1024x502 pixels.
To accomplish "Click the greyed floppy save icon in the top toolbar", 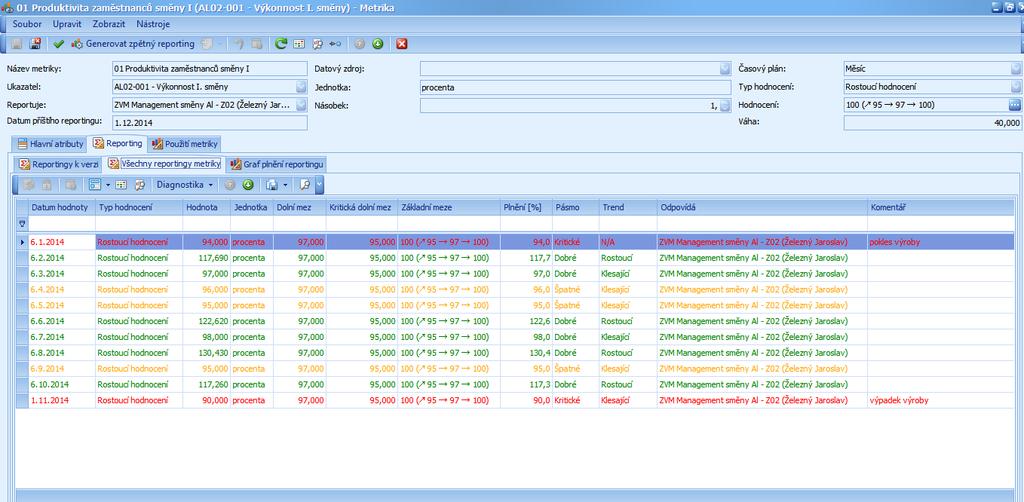I will tap(18, 44).
